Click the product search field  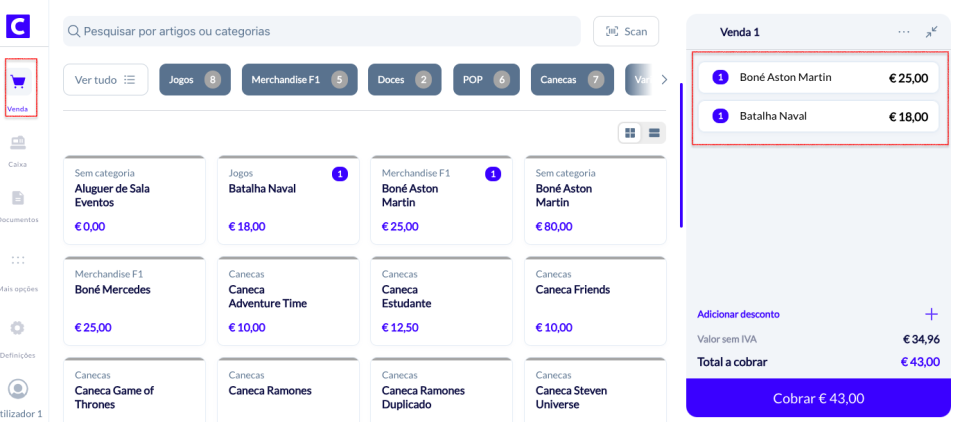click(x=321, y=31)
